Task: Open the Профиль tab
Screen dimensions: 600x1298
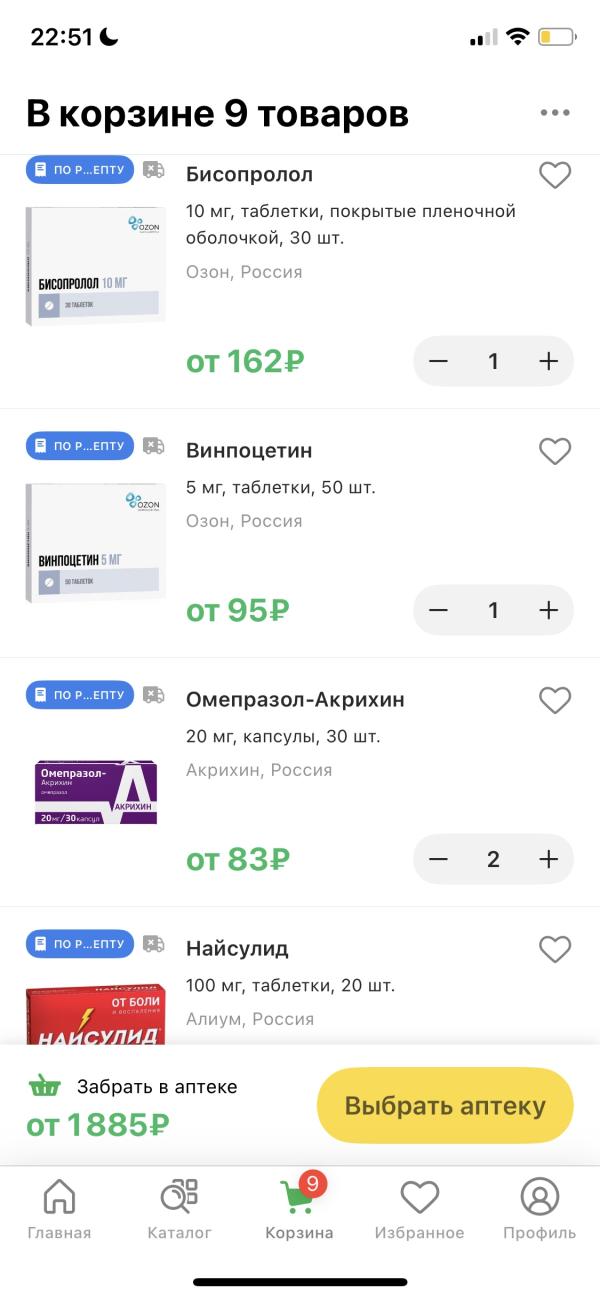Action: pyautogui.click(x=539, y=1208)
